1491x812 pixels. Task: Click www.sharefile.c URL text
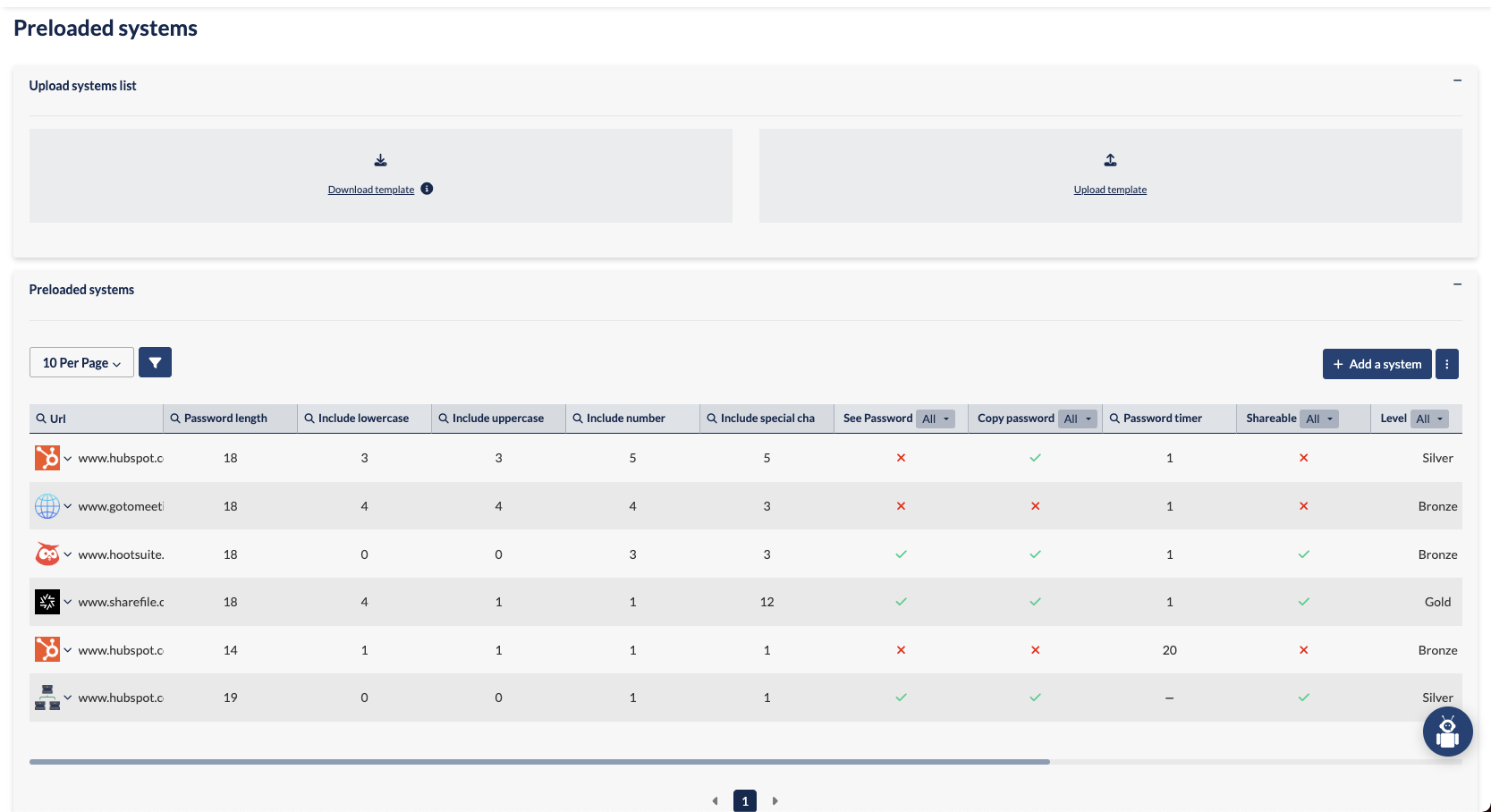(x=121, y=602)
